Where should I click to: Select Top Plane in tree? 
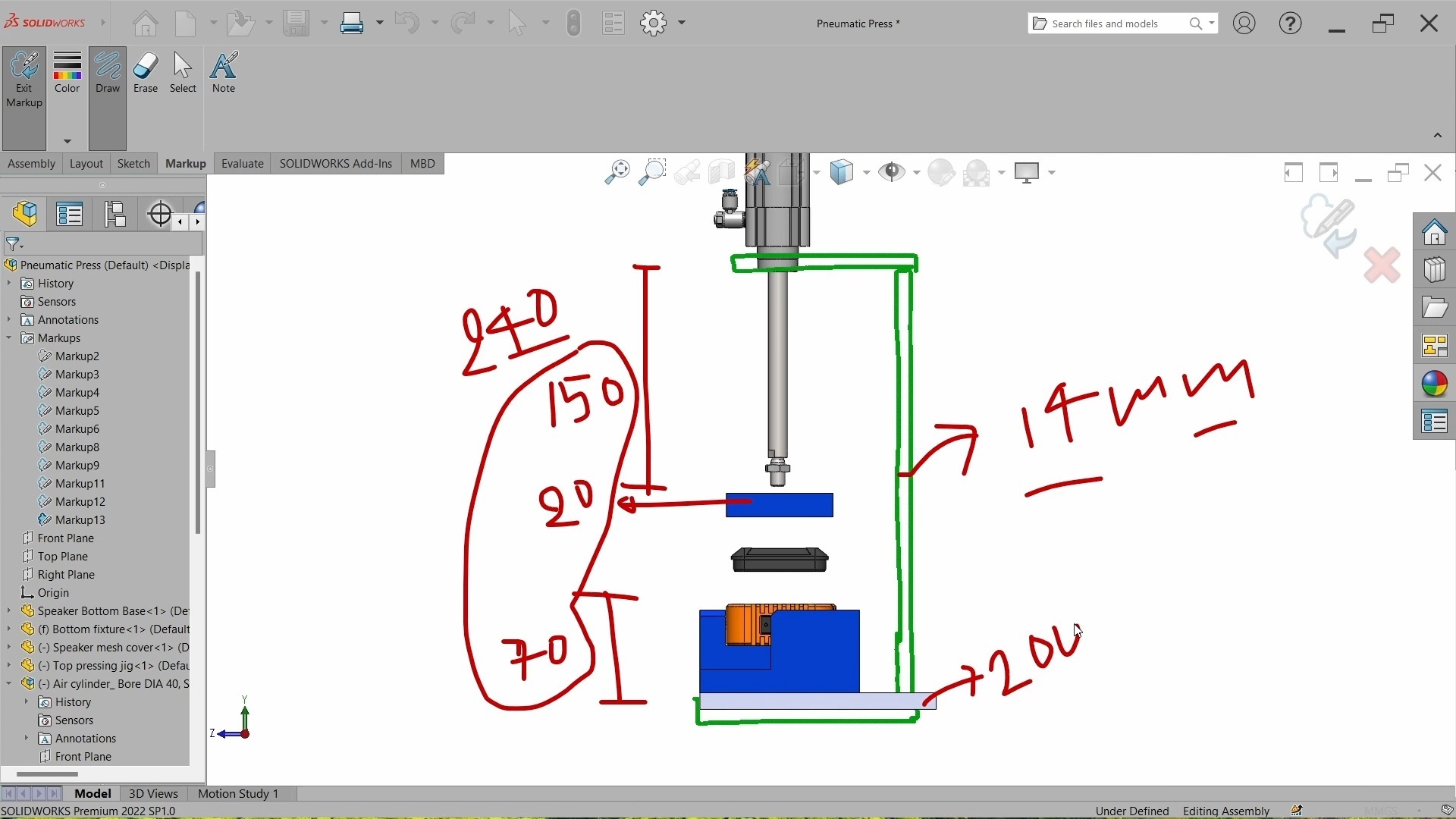[62, 557]
